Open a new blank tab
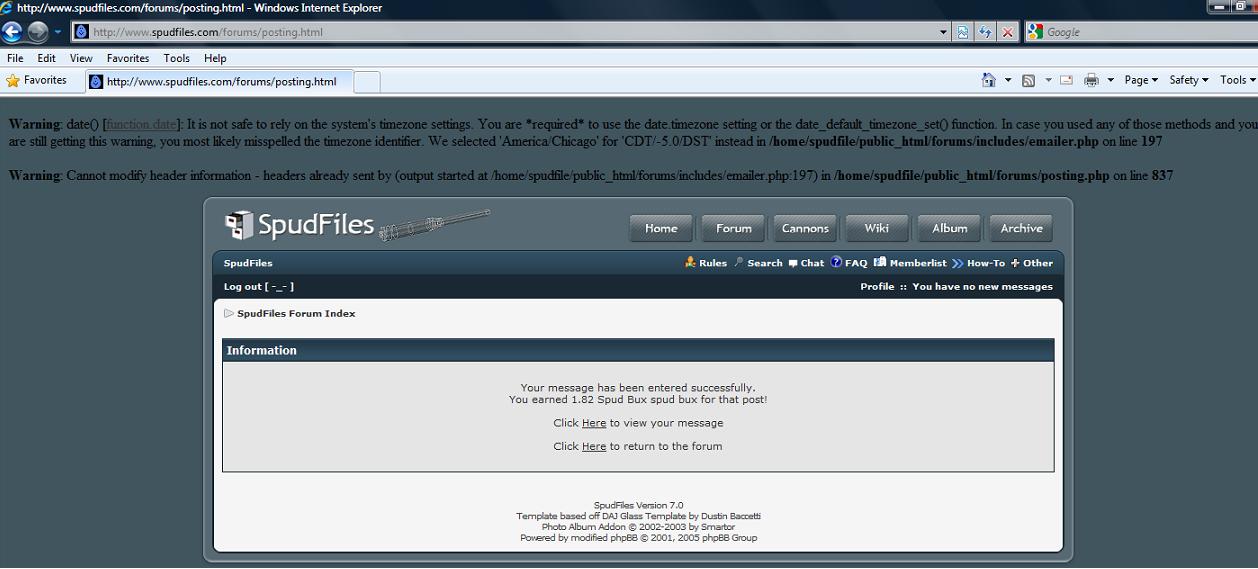1258x569 pixels. click(x=366, y=82)
